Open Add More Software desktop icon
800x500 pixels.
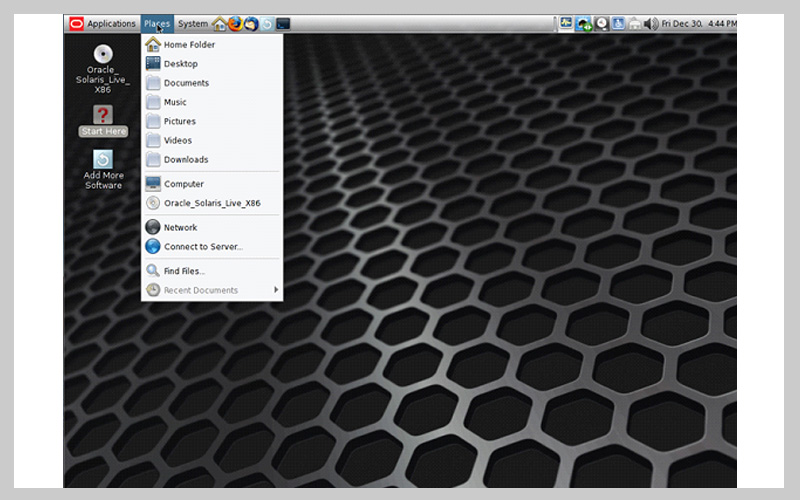coord(103,160)
